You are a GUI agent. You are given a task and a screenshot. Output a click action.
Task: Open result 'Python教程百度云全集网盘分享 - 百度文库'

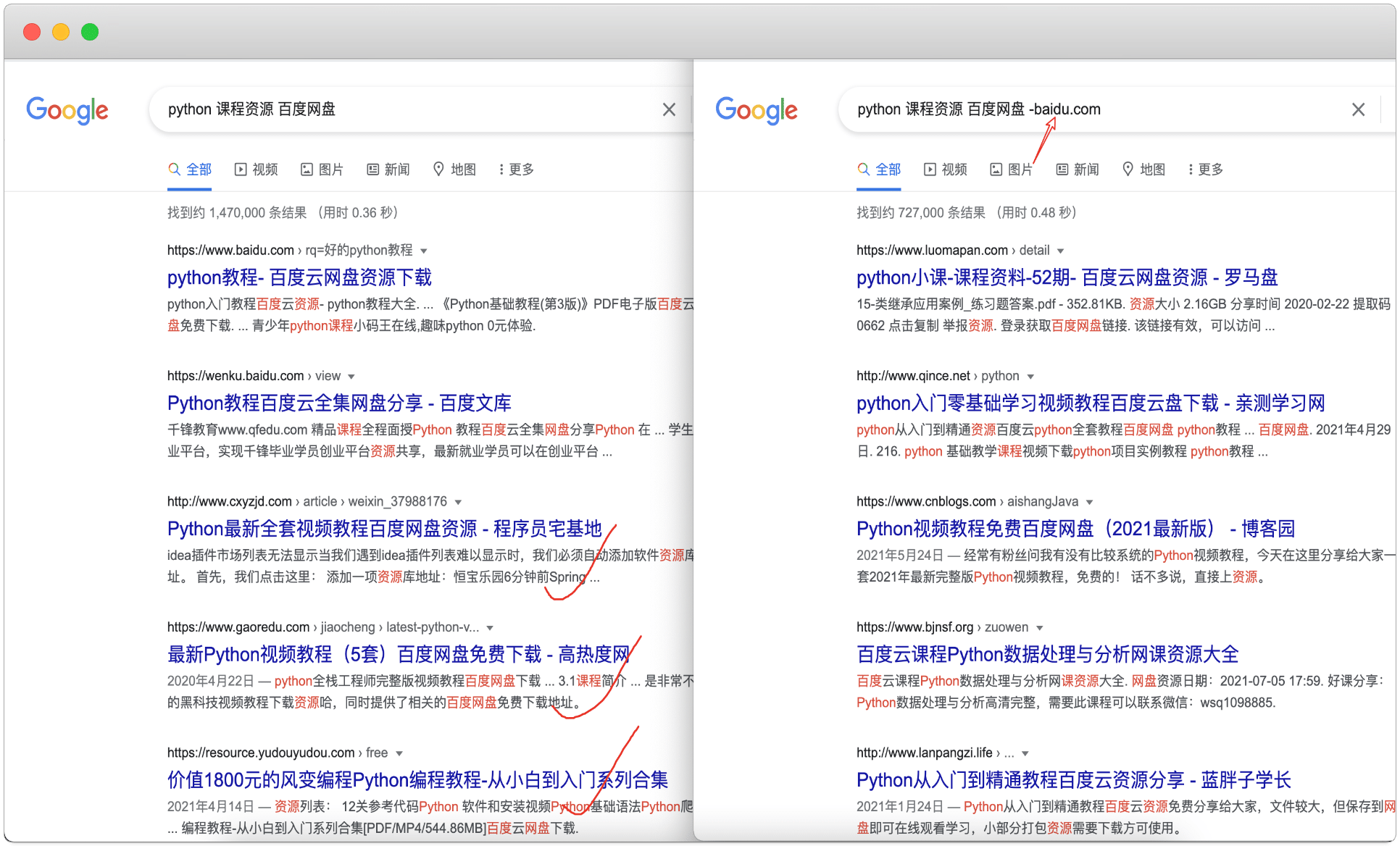(339, 403)
